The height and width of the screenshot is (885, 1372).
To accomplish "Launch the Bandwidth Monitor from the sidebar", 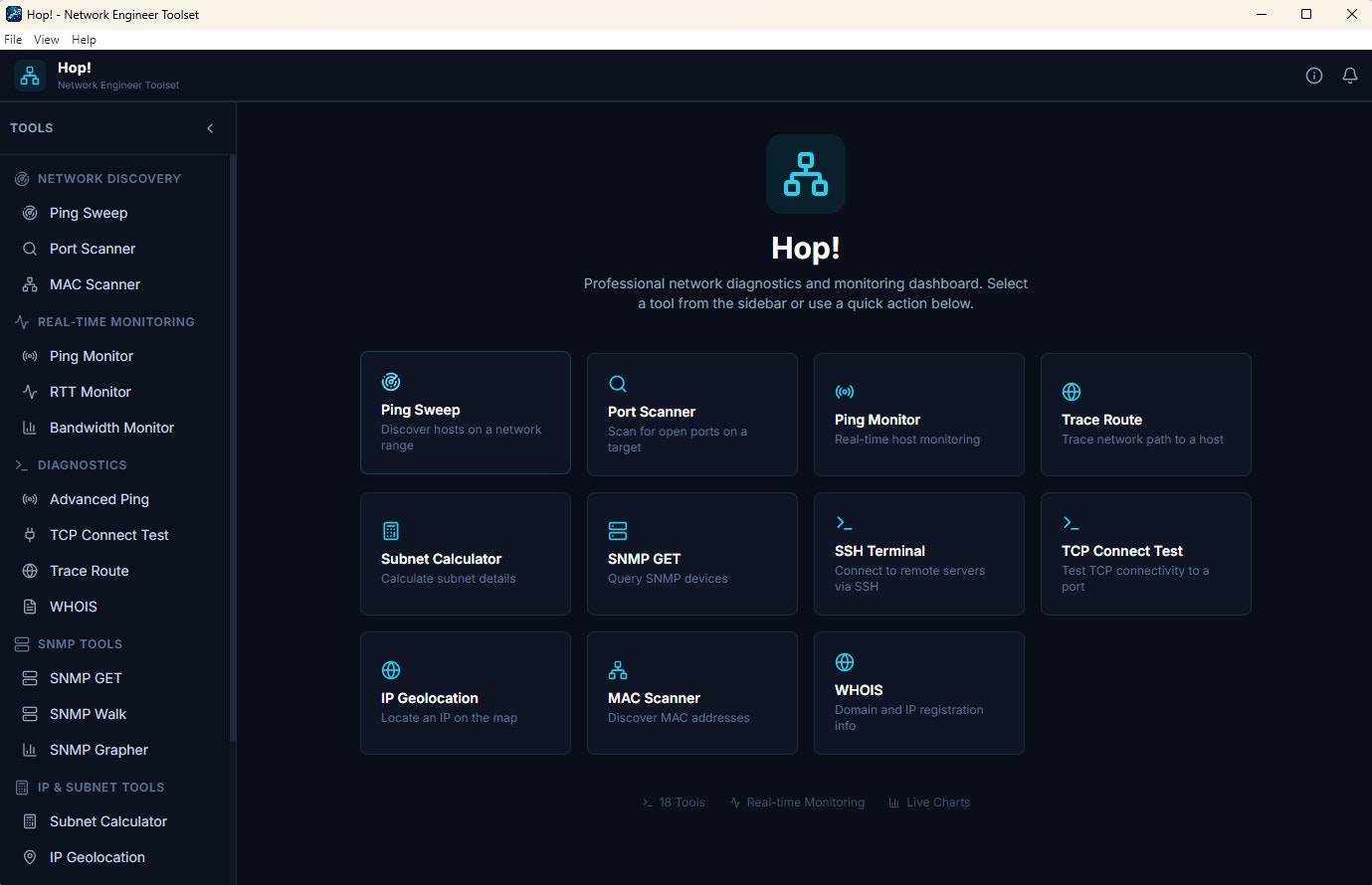I will pos(109,427).
